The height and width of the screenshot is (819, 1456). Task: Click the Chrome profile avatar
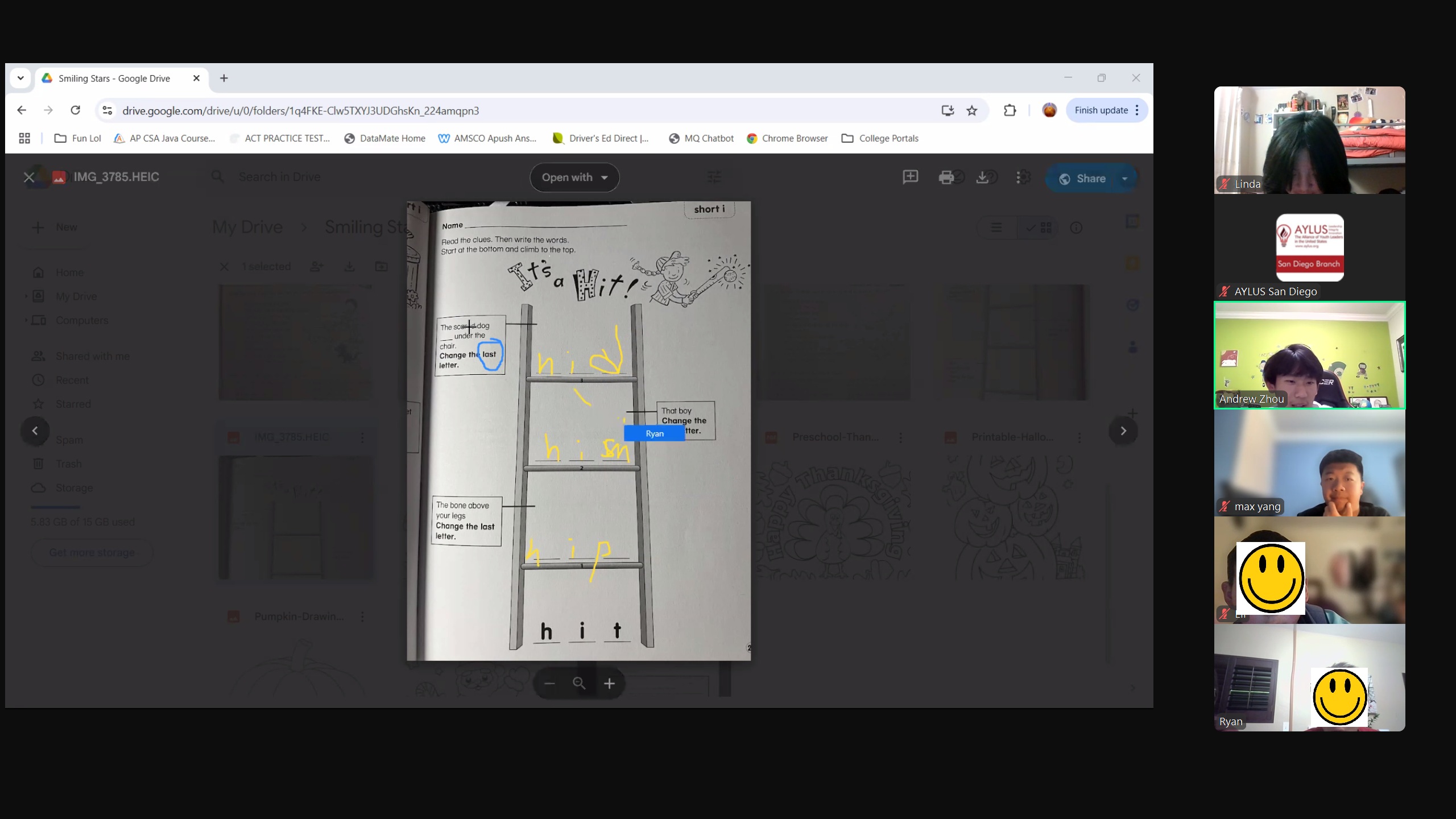1049,110
